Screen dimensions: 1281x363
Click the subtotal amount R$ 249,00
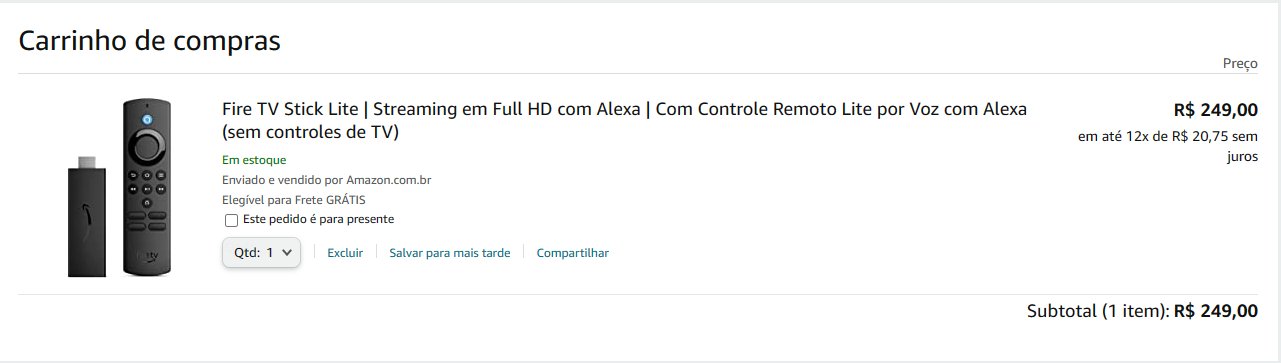tap(1216, 311)
